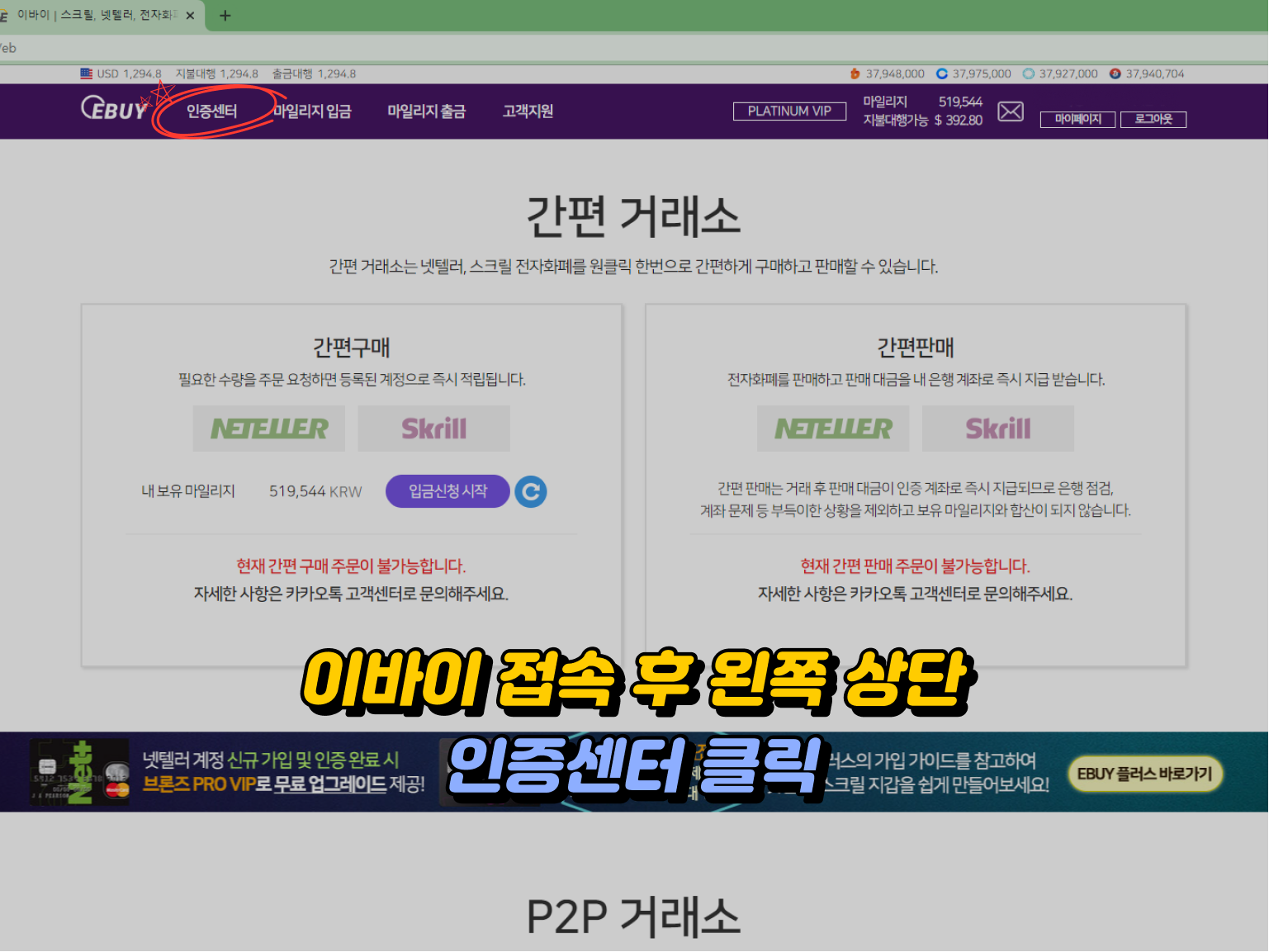Click 현재 간편 판매 주문이 불가능합니다 notice
The height and width of the screenshot is (952, 1269).
coord(916,566)
